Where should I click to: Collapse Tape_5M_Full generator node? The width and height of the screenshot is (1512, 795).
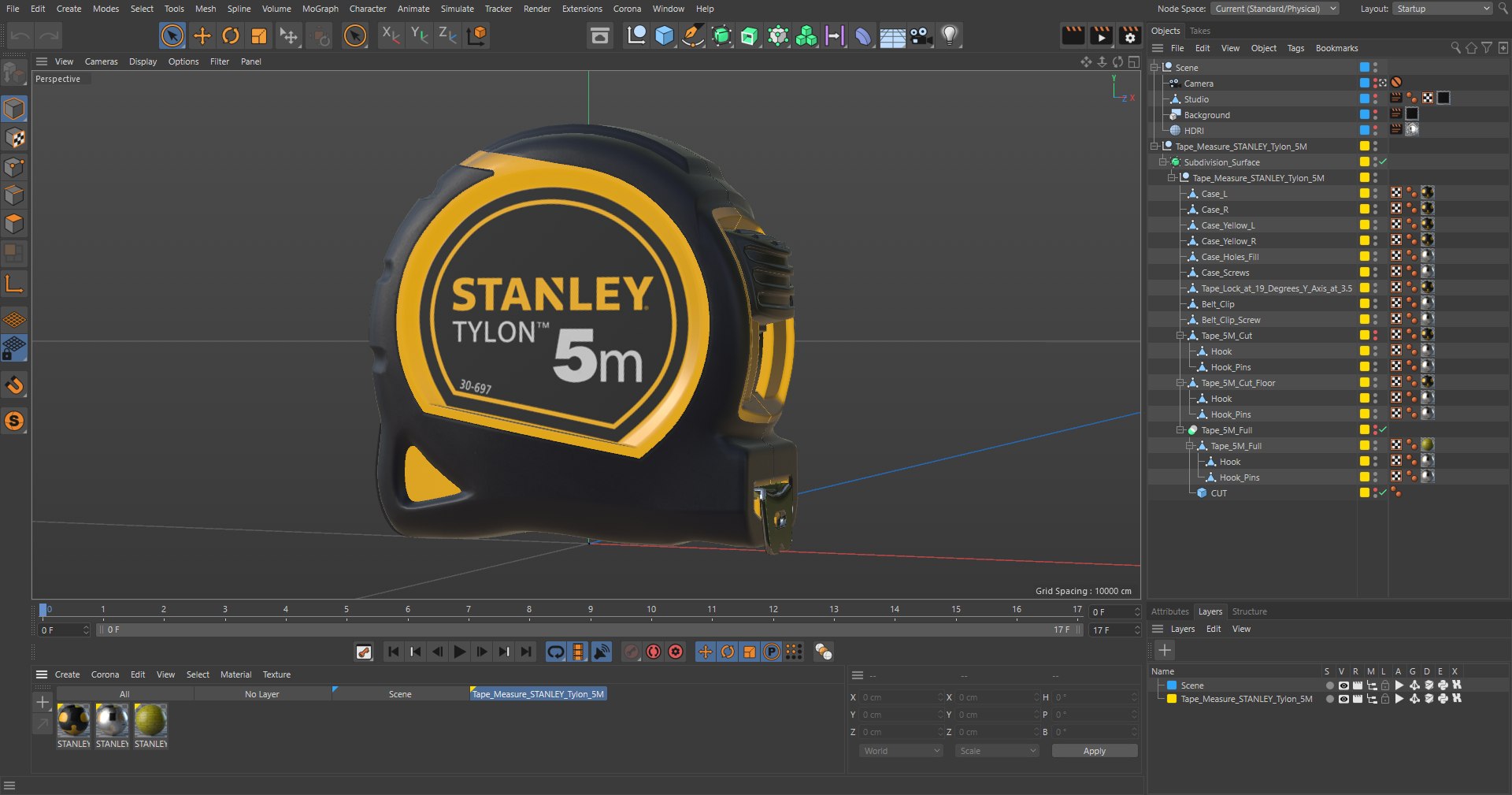(1180, 430)
